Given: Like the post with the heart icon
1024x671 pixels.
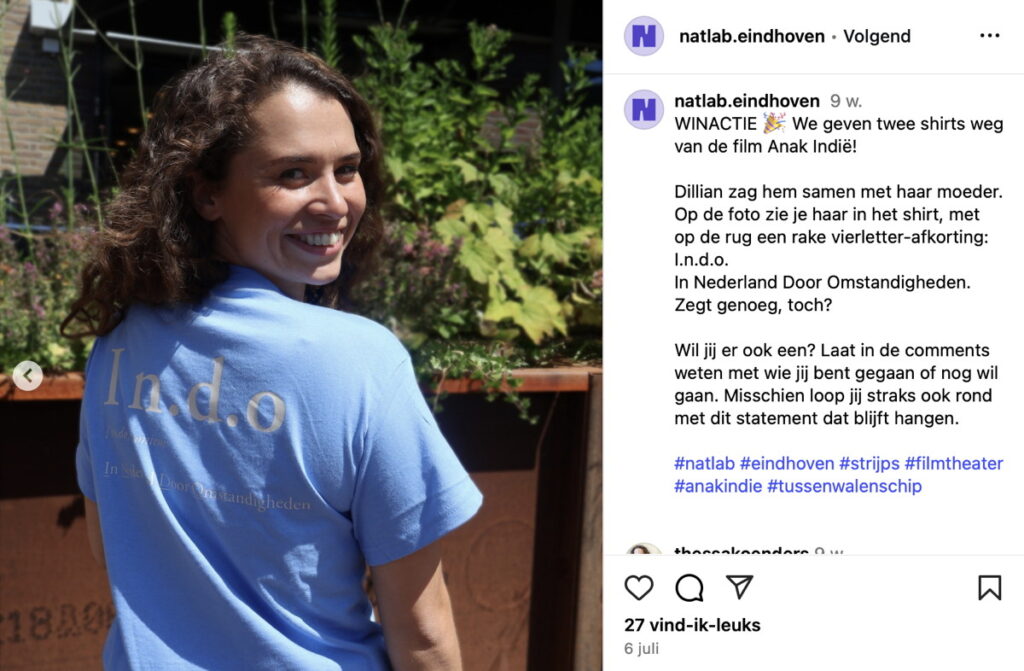Looking at the screenshot, I should [639, 587].
